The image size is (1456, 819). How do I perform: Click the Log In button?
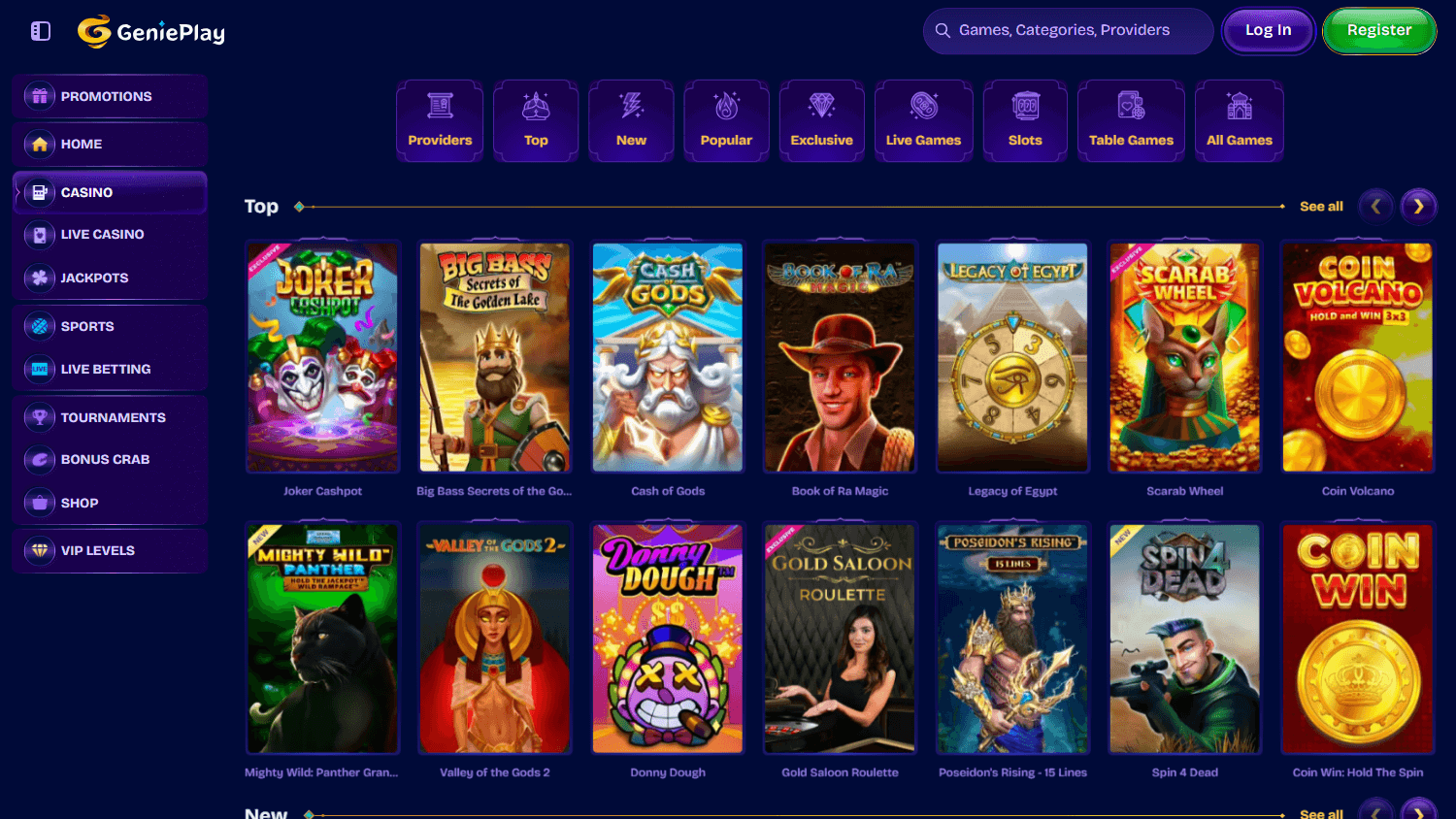pyautogui.click(x=1269, y=31)
